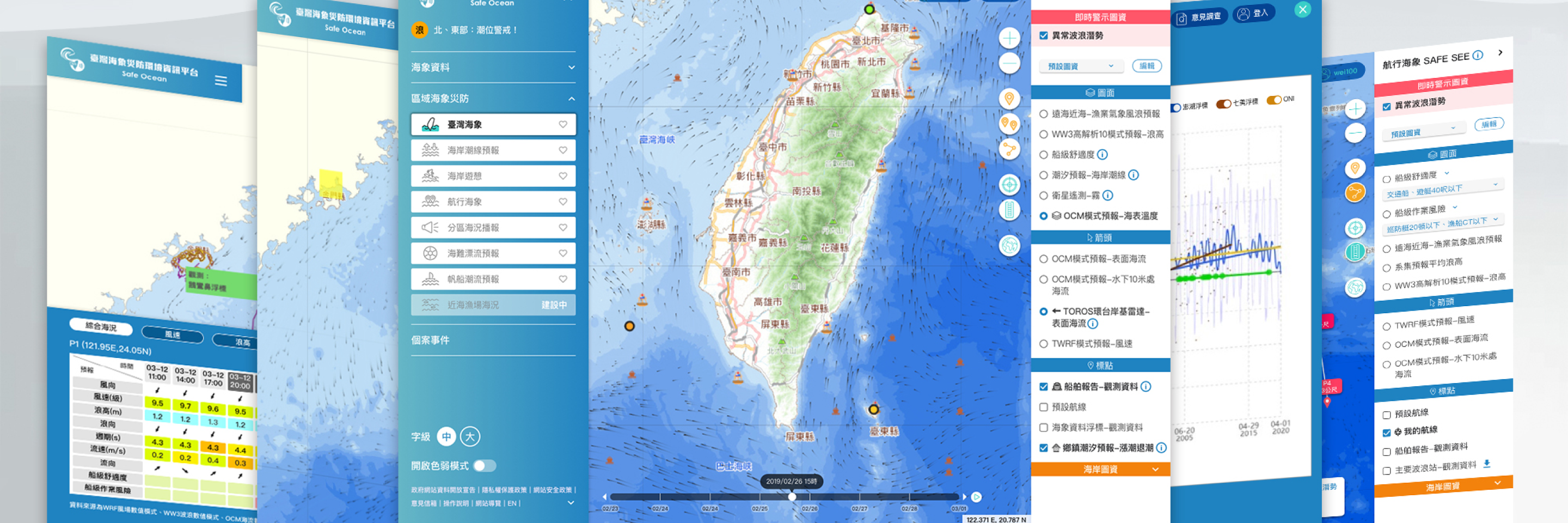Toggle 海象資料浮標-觀測資料 checkbox

point(1043,428)
